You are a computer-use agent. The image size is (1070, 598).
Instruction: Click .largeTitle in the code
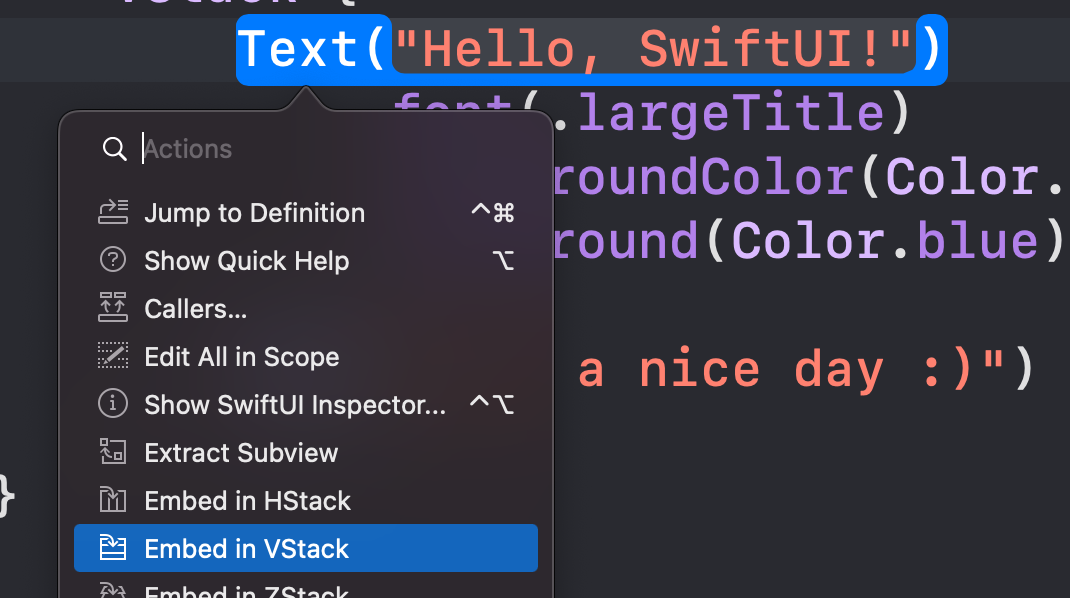pyautogui.click(x=719, y=113)
